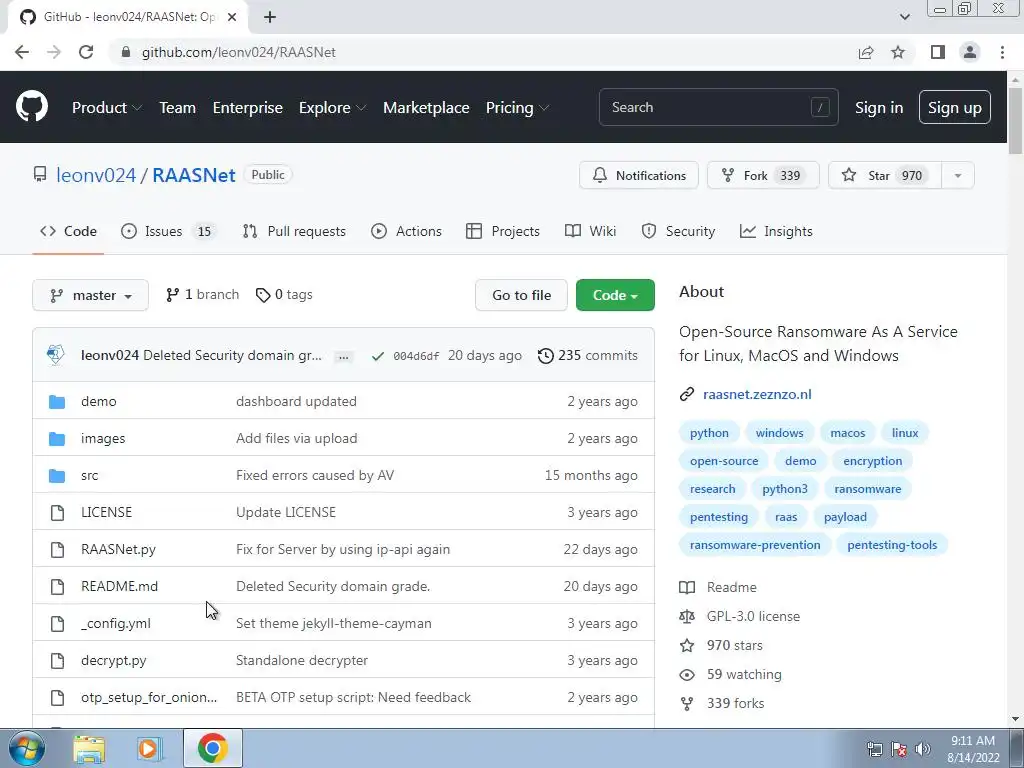Image resolution: width=1024 pixels, height=768 pixels.
Task: Open media player from taskbar
Action: [x=149, y=749]
